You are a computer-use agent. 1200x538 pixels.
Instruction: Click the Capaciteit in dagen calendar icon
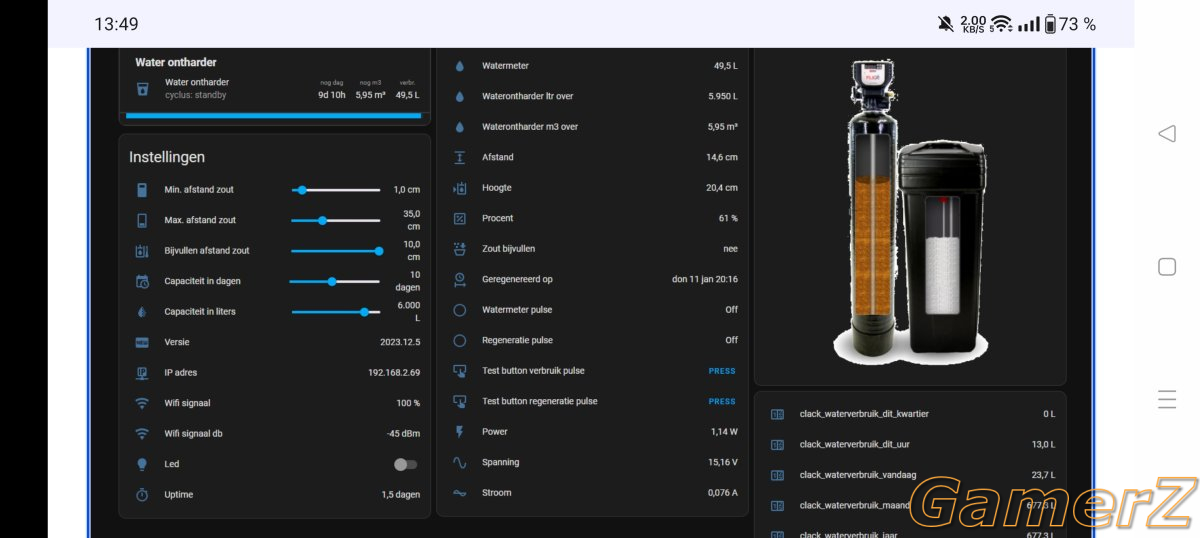[142, 281]
